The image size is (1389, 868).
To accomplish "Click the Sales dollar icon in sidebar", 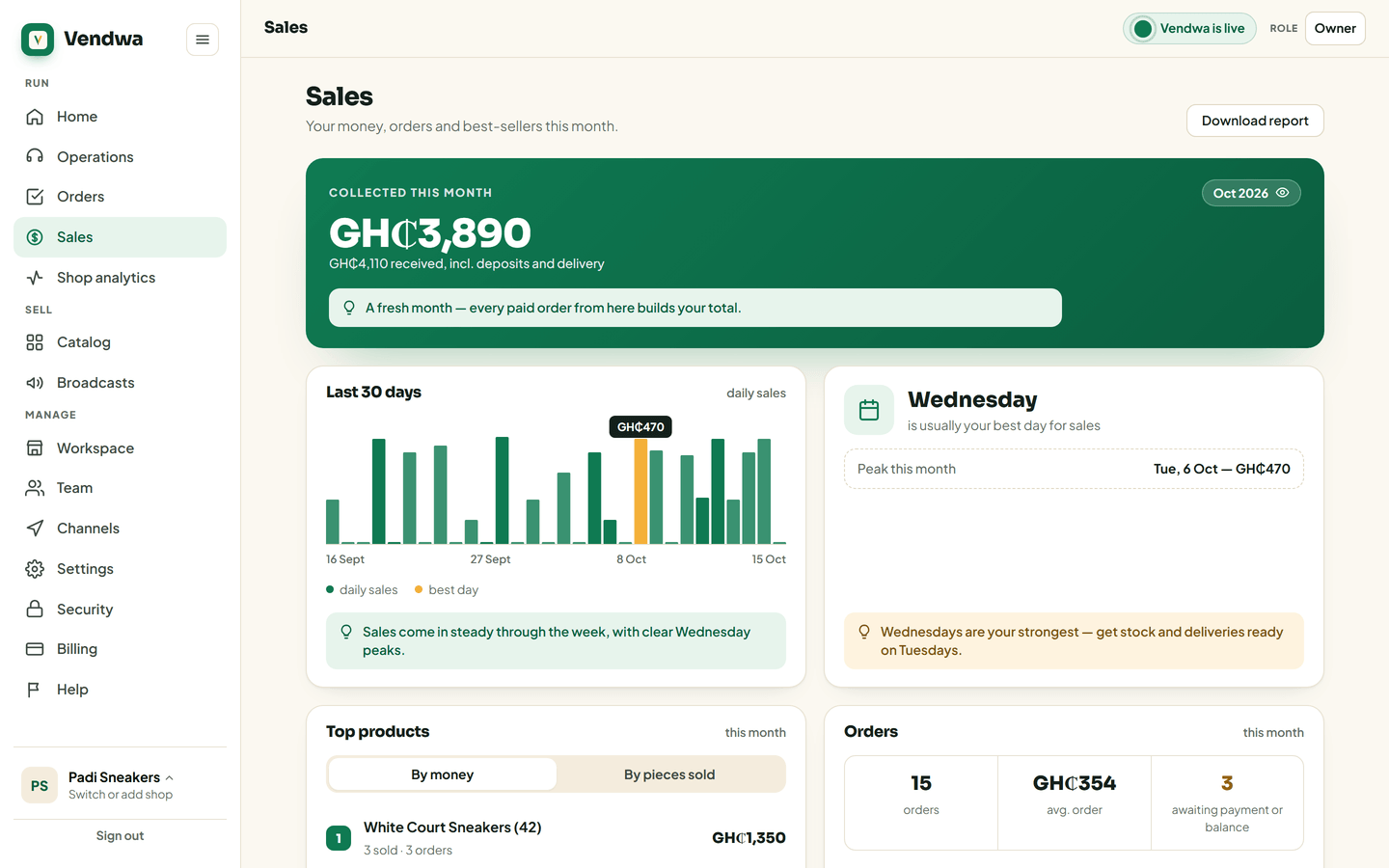I will 35,237.
